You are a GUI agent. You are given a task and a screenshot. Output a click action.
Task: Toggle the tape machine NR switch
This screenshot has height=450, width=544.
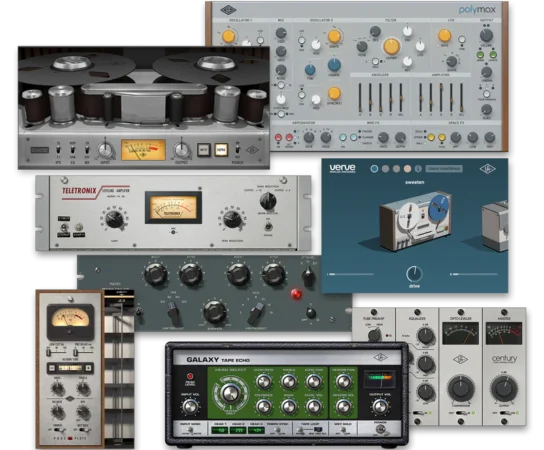(87, 150)
